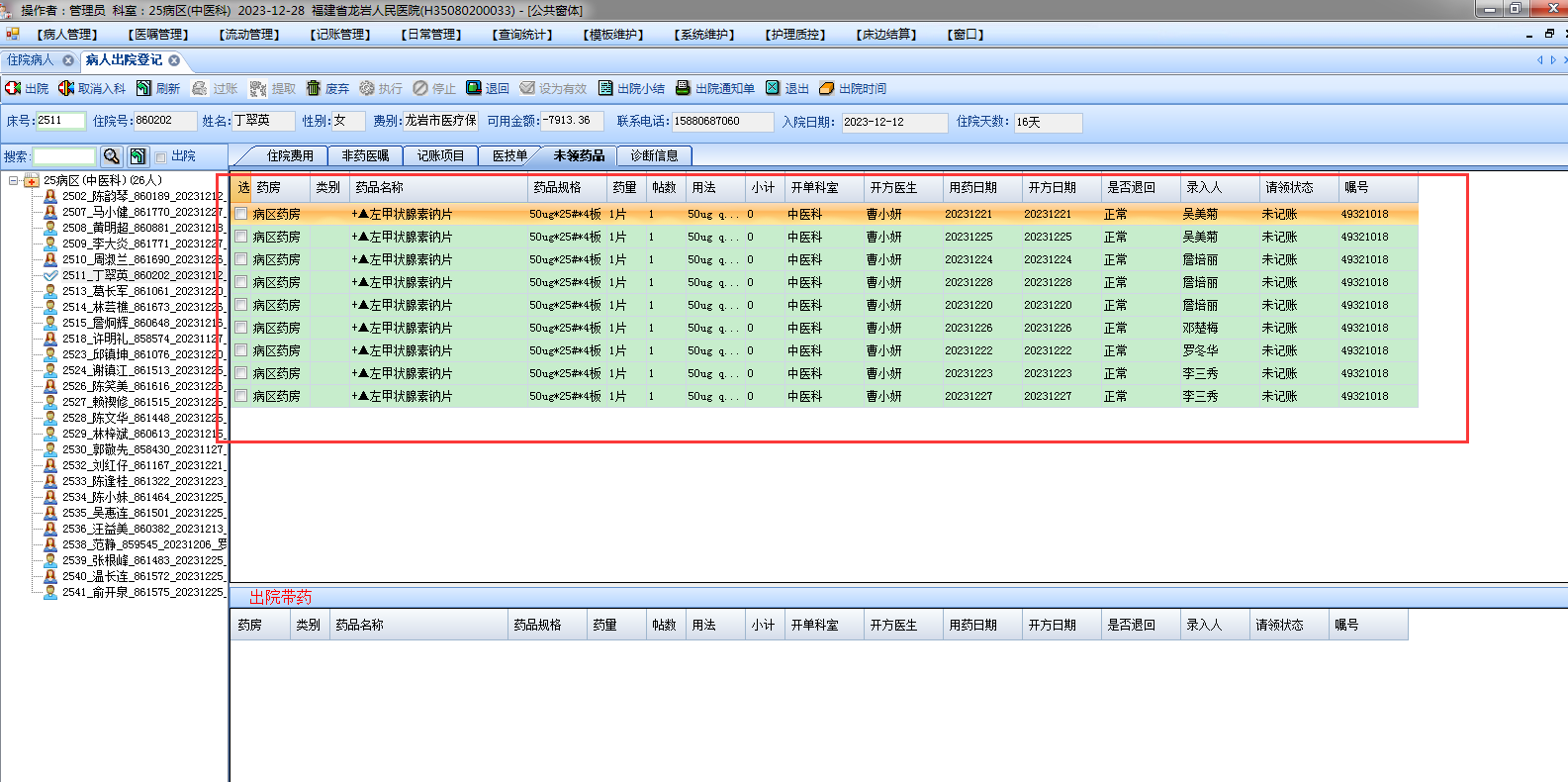Click the refresh icon next to the magnifier
The width and height of the screenshot is (1568, 782).
[138, 156]
